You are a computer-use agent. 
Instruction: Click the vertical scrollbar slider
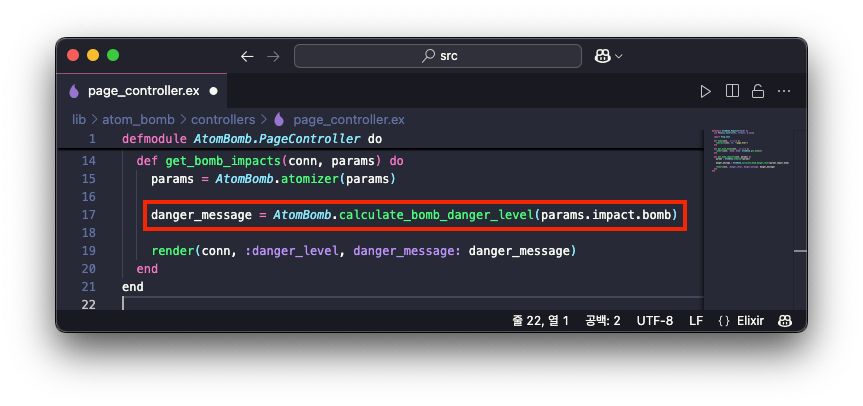click(800, 251)
